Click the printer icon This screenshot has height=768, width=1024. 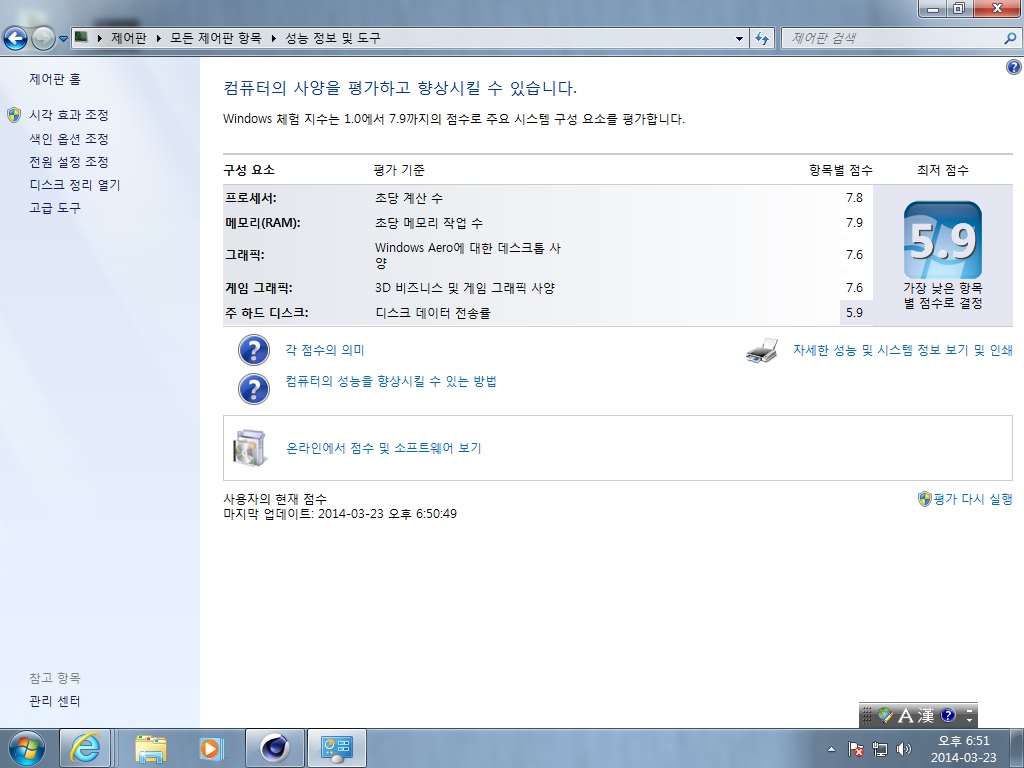[x=762, y=351]
